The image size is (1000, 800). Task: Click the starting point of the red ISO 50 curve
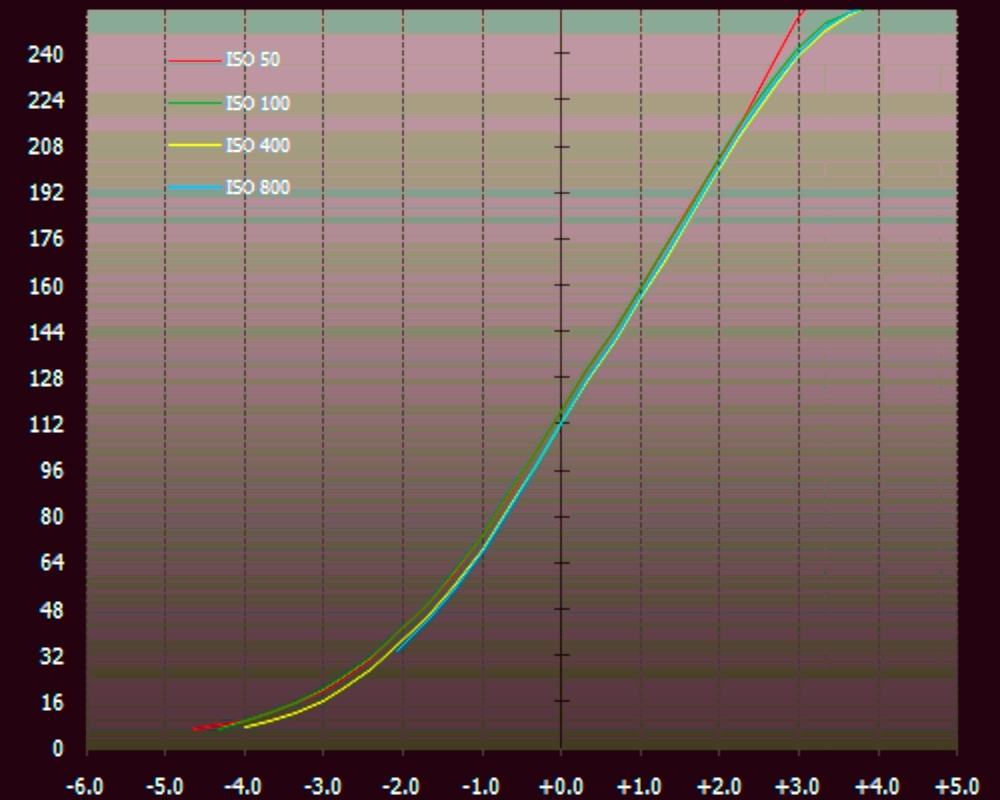194,729
